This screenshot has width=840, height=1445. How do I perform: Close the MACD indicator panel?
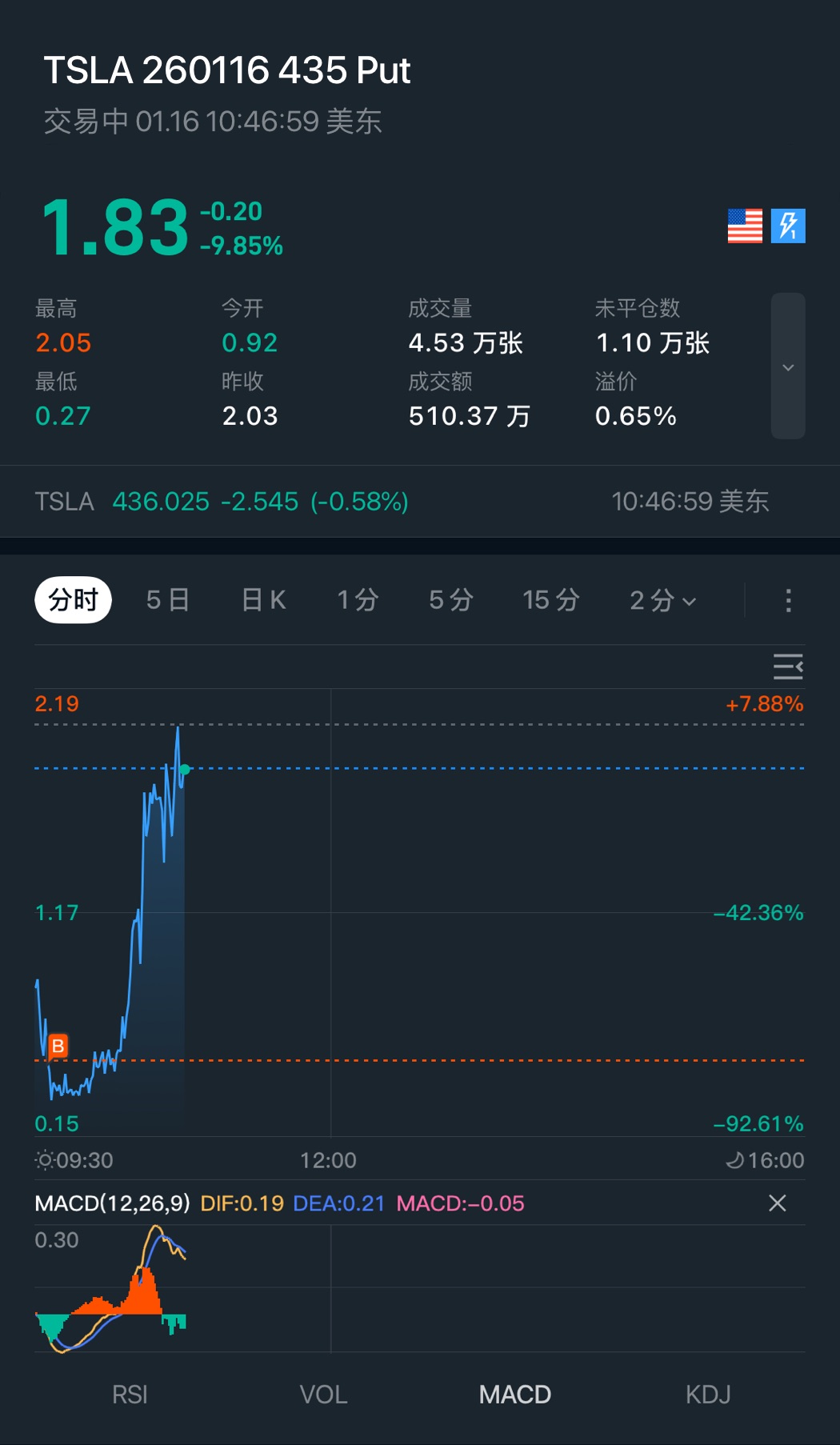pos(777,1203)
